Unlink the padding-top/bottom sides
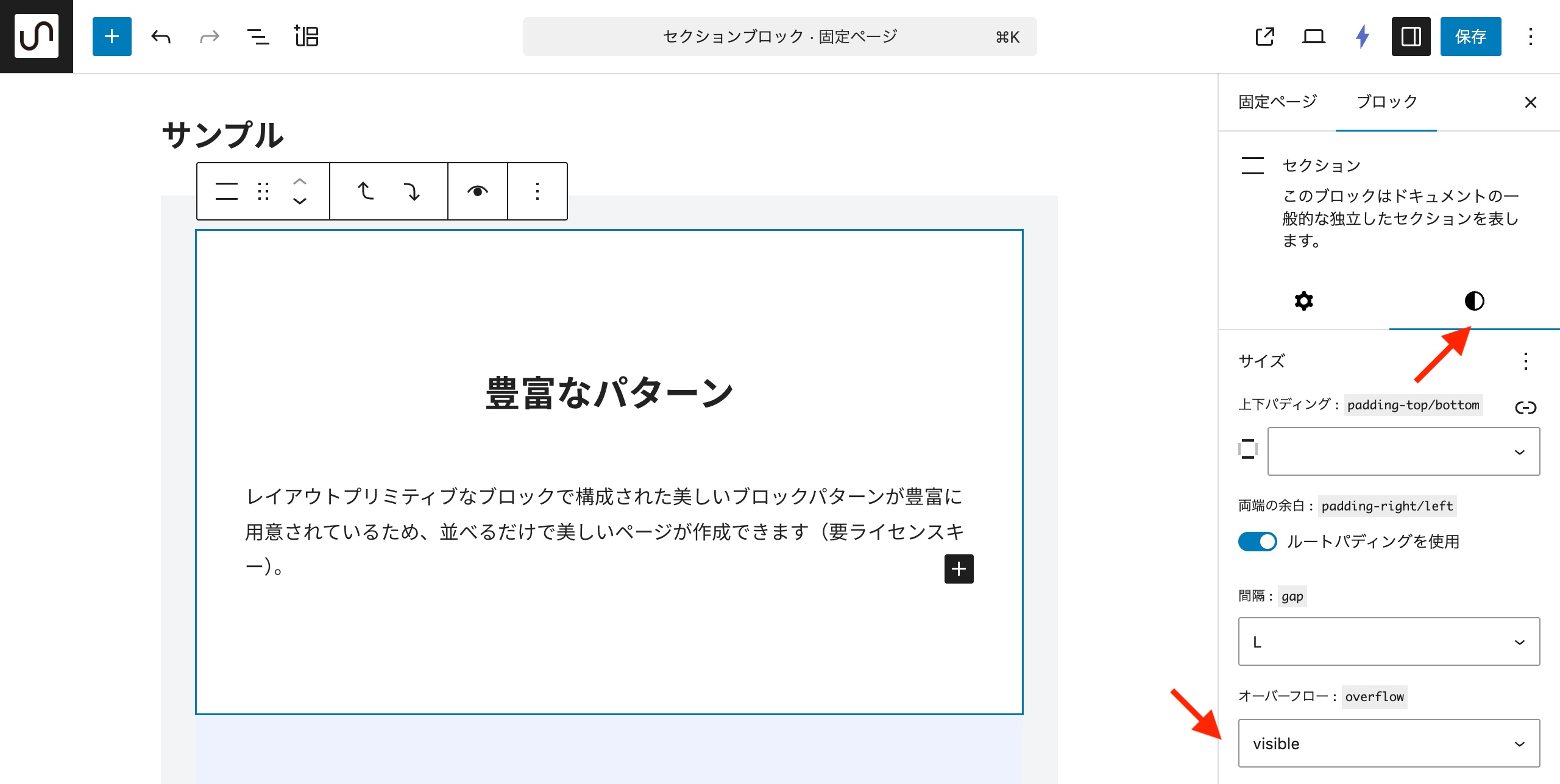Viewport: 1560px width, 784px height. (1525, 408)
